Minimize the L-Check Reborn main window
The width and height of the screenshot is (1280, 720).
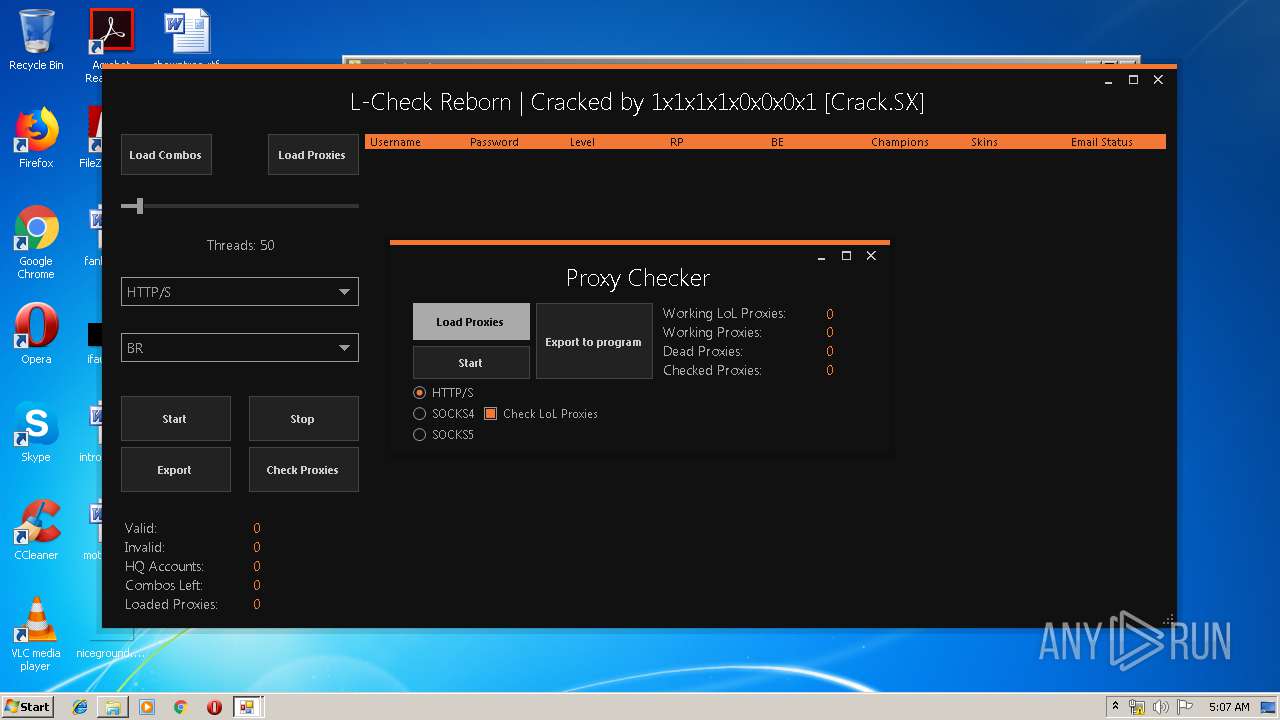(1108, 80)
